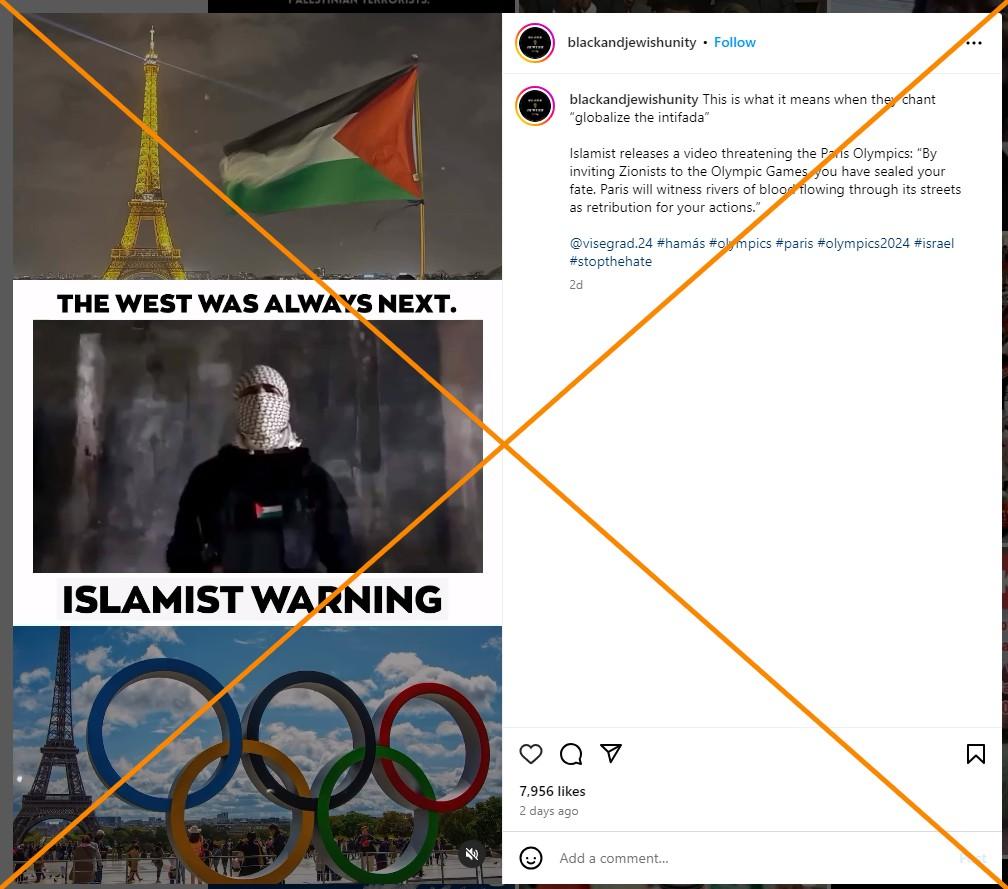Save post with bookmark icon
This screenshot has width=1008, height=889.
(975, 753)
